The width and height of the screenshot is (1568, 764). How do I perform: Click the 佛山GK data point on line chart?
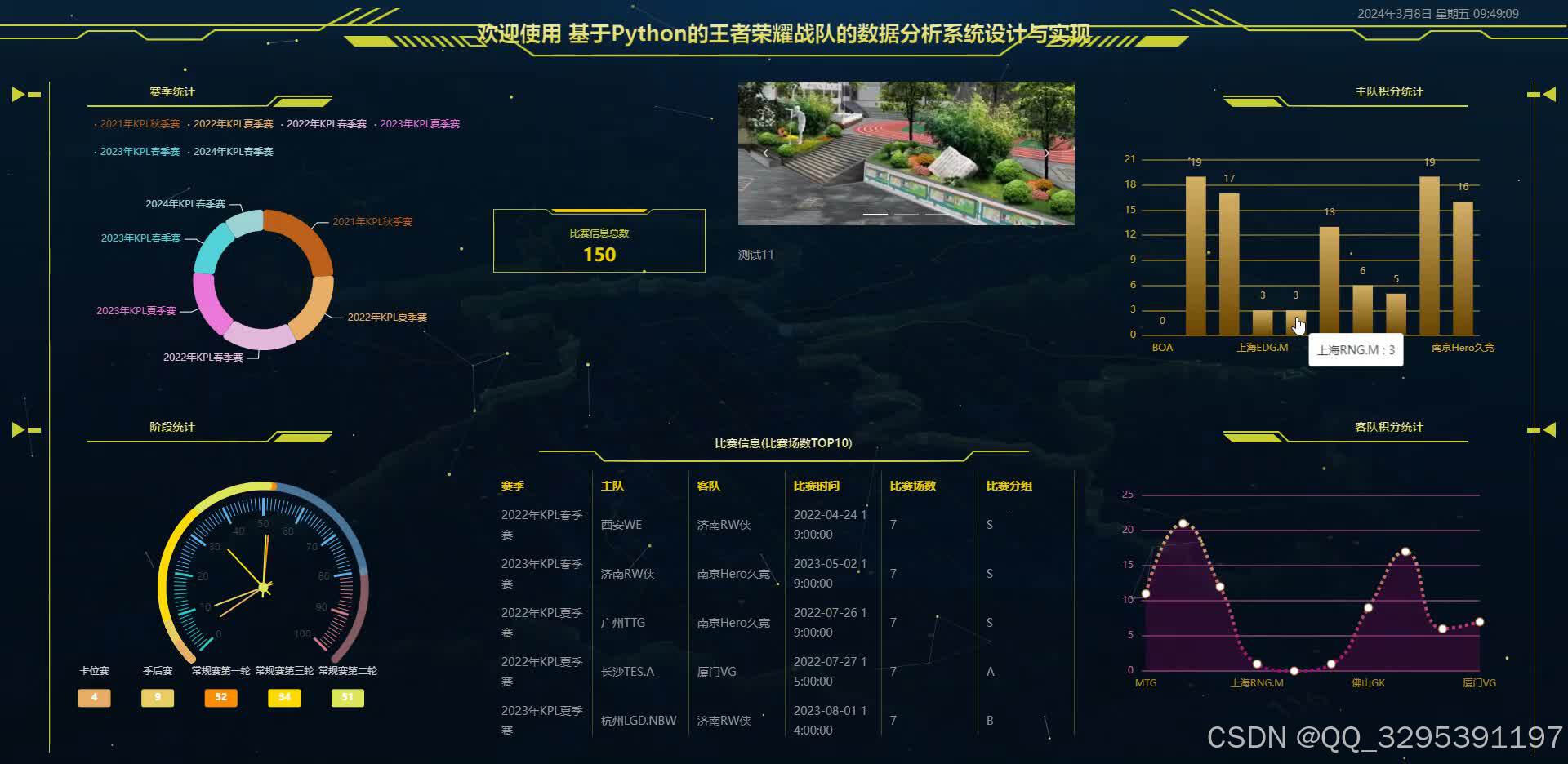pos(1368,607)
